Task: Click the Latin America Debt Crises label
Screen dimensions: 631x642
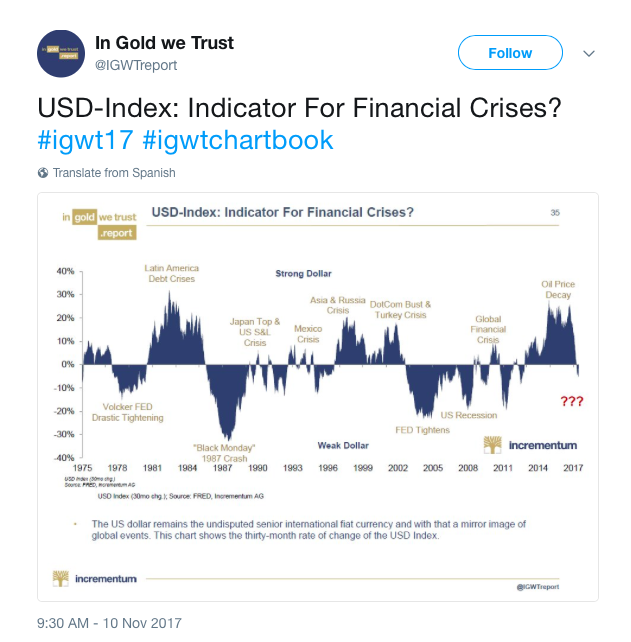Action: point(172,274)
